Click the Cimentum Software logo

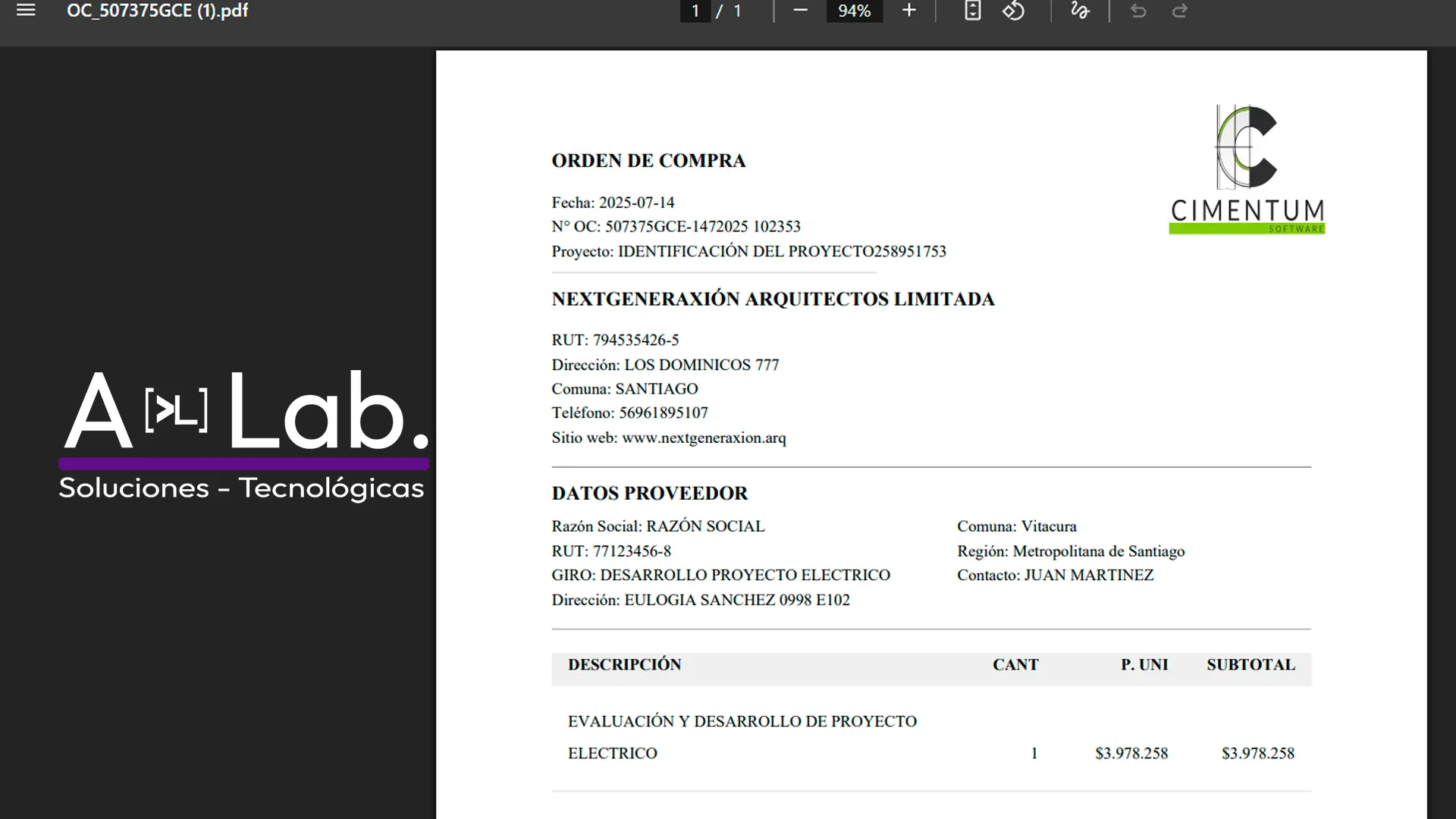coord(1247,169)
